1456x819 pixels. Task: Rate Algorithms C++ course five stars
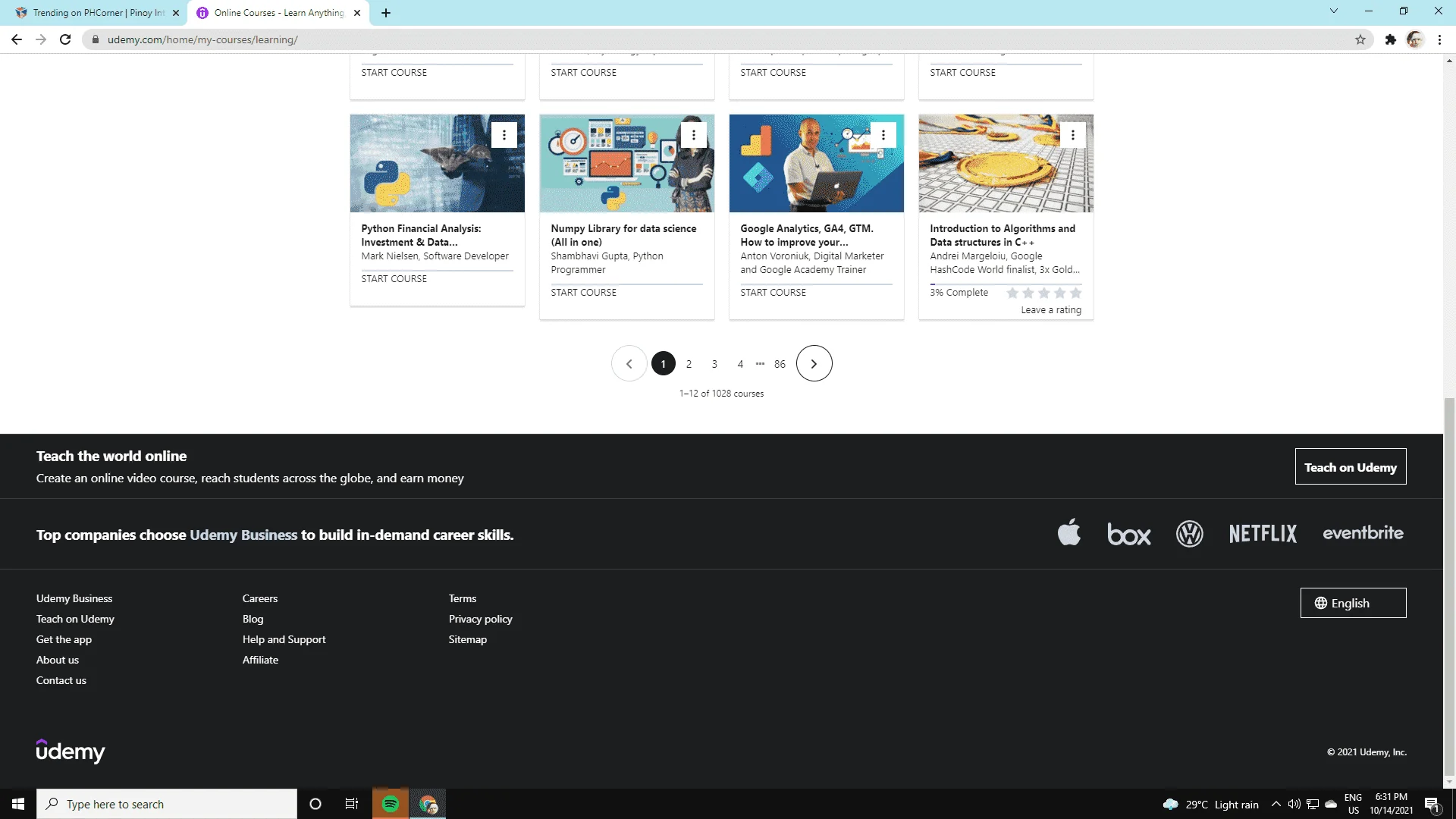(x=1075, y=293)
